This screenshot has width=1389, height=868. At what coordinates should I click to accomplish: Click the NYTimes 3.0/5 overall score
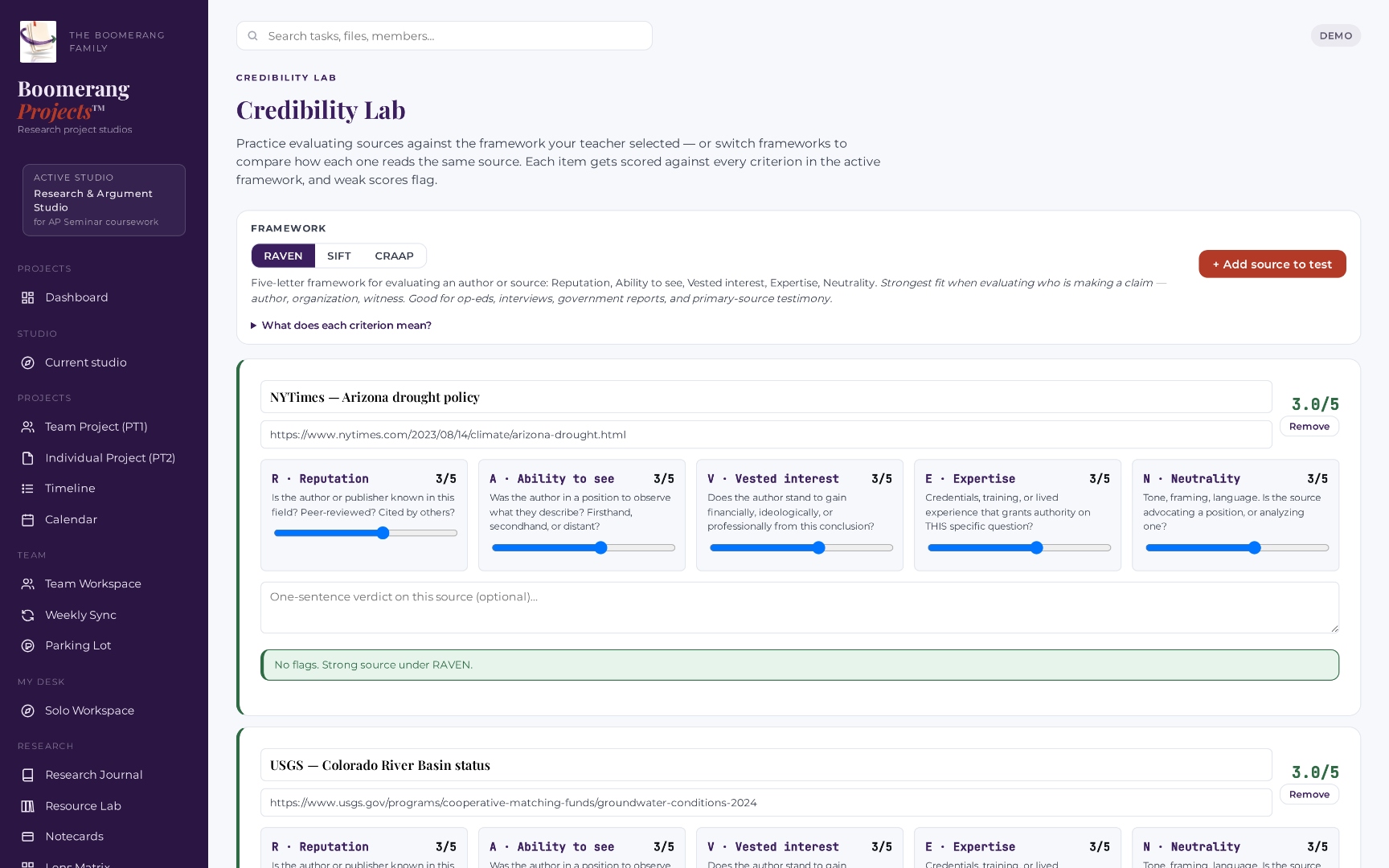point(1315,404)
